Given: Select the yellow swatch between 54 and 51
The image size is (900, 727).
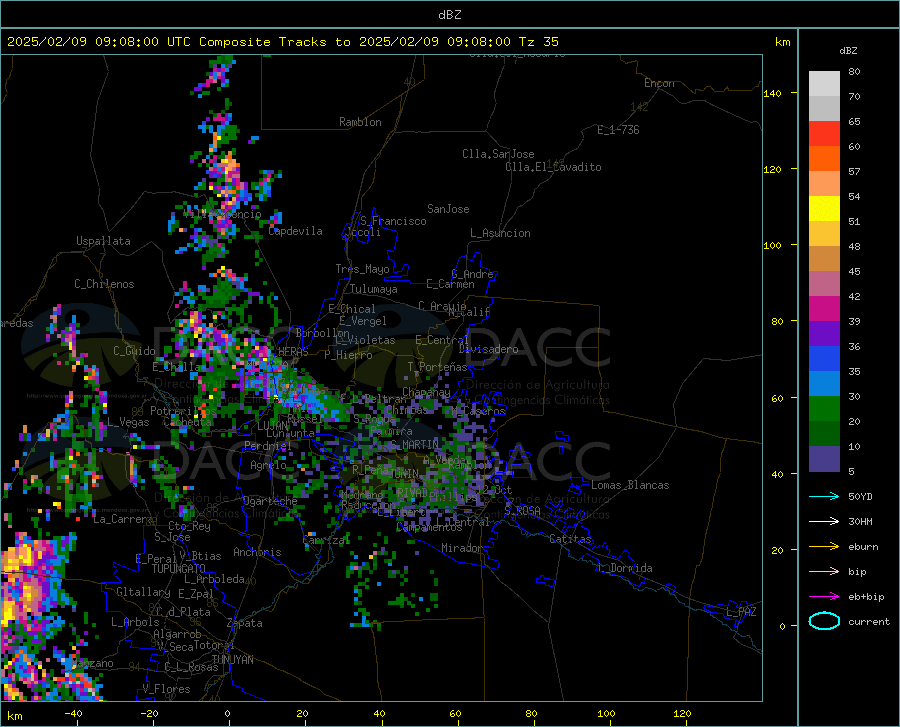Looking at the screenshot, I should [824, 209].
